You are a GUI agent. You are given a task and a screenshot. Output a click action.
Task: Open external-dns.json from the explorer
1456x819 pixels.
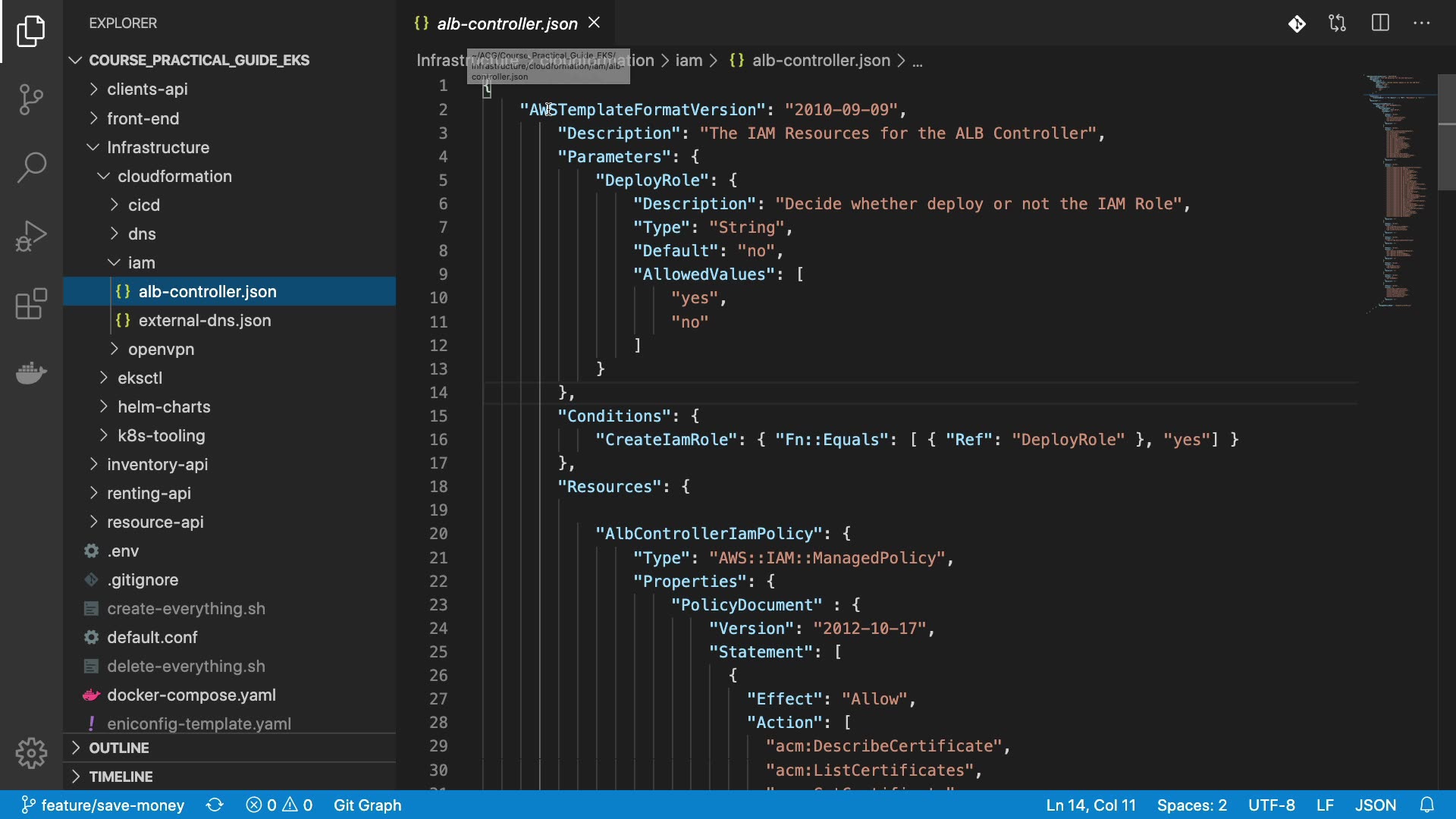point(205,321)
